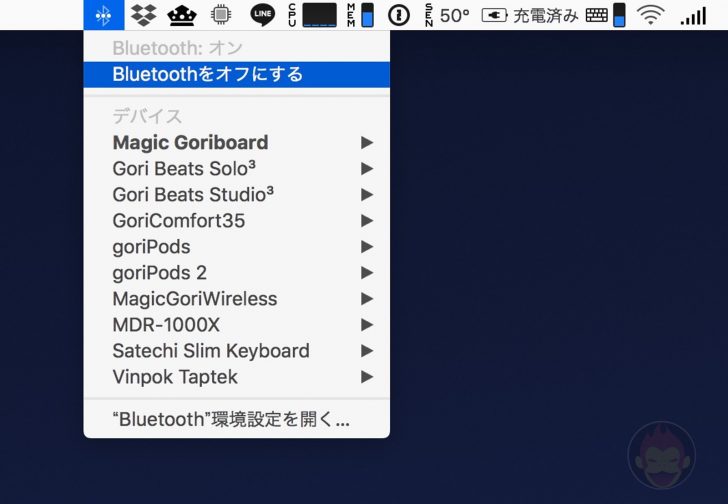Click the cellular signal bars icon

tap(693, 16)
